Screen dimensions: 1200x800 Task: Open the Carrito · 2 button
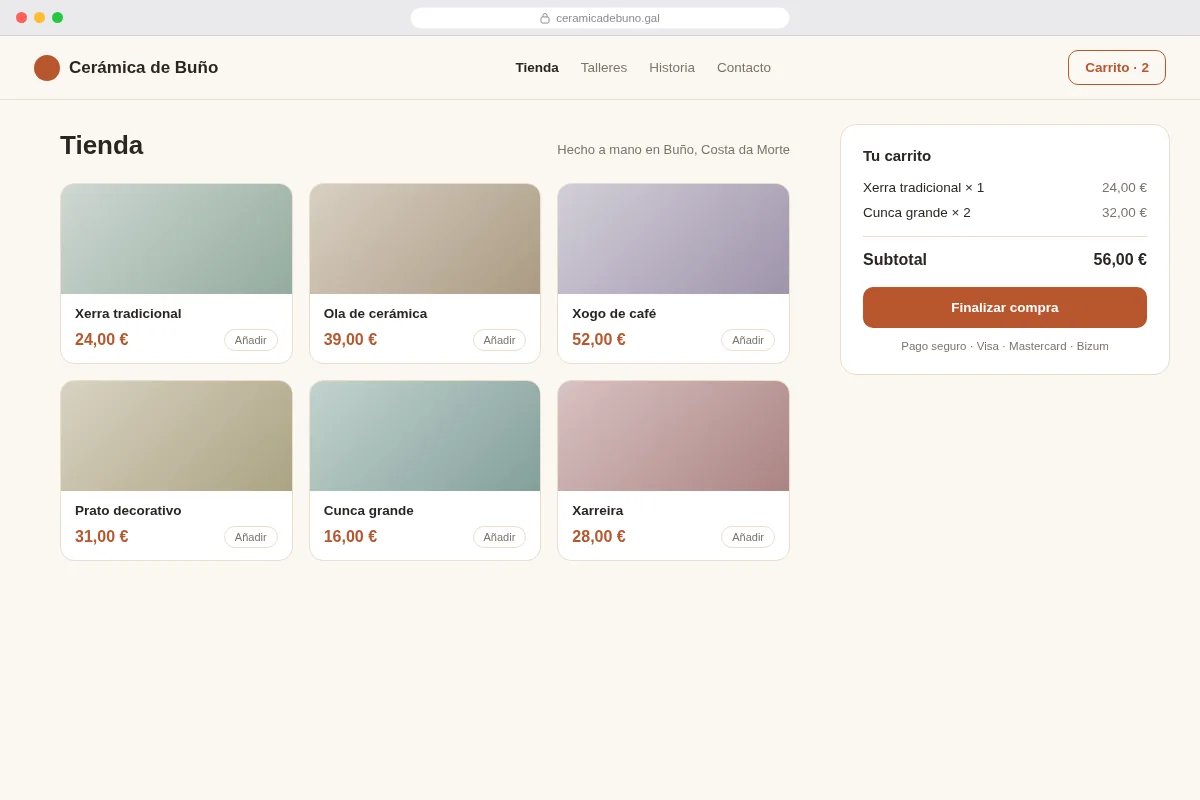click(1117, 68)
